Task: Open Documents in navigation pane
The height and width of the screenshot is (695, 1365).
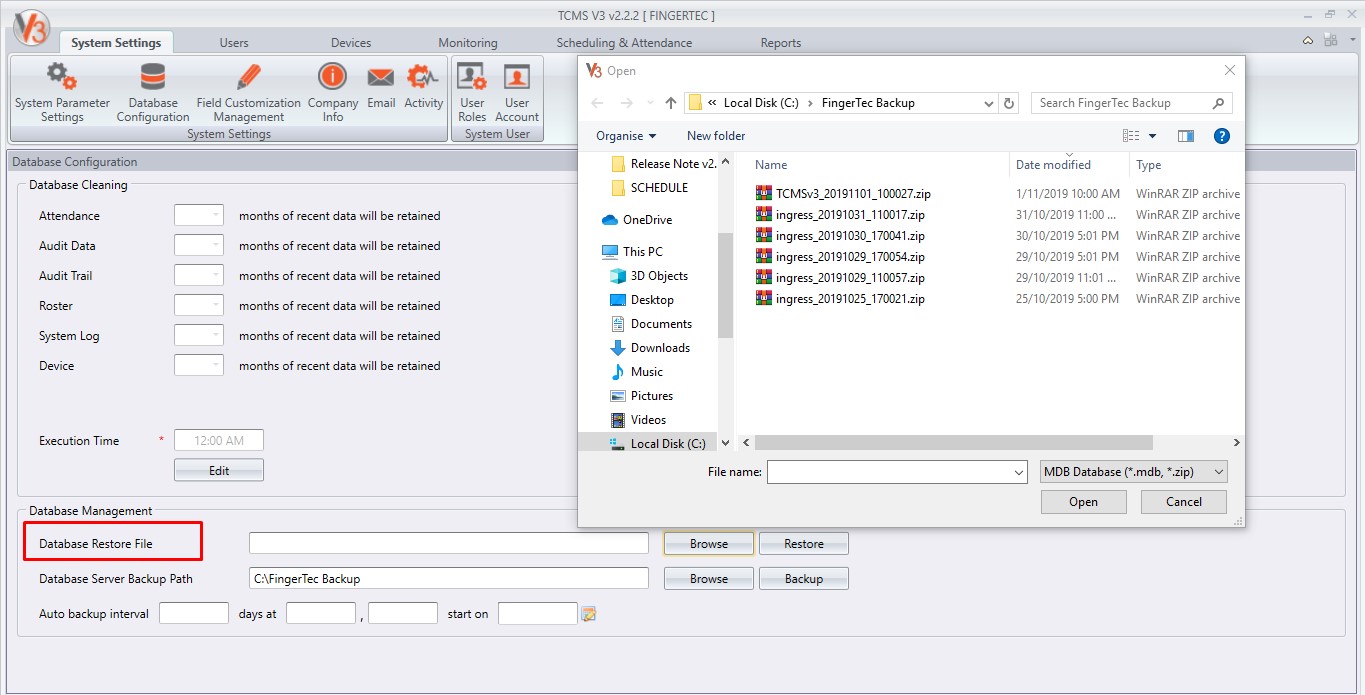Action: click(x=650, y=324)
